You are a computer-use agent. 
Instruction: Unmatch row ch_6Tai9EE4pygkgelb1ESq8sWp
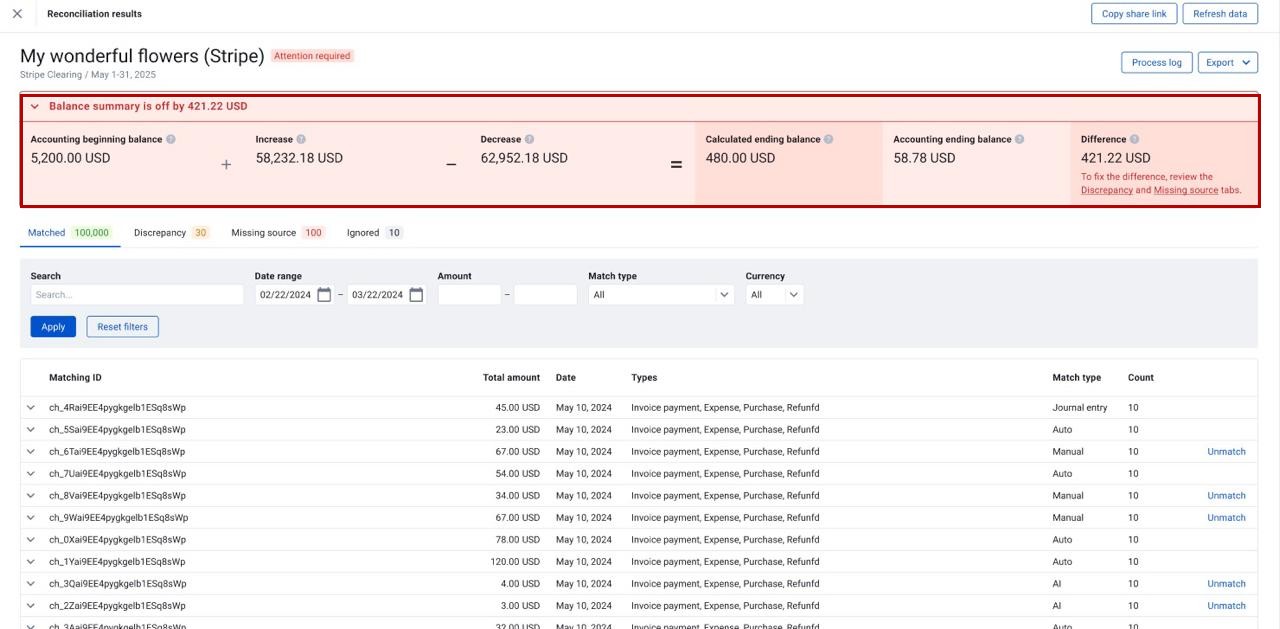click(x=1226, y=452)
